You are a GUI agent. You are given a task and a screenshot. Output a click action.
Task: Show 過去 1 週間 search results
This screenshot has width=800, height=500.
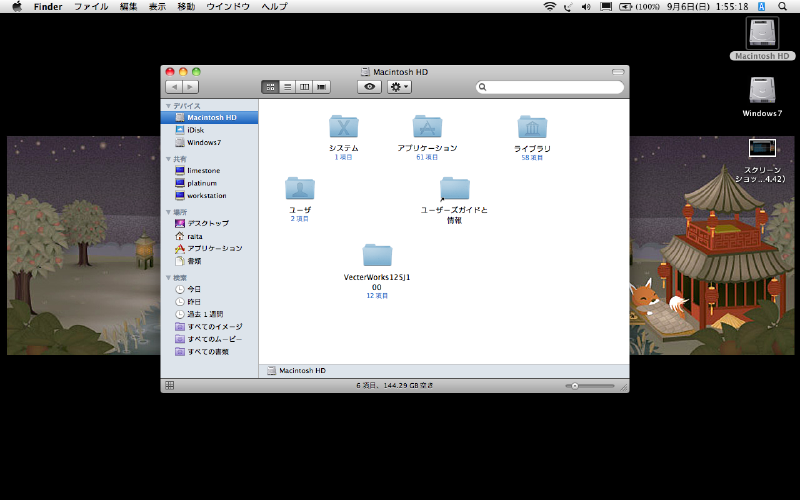pyautogui.click(x=209, y=314)
